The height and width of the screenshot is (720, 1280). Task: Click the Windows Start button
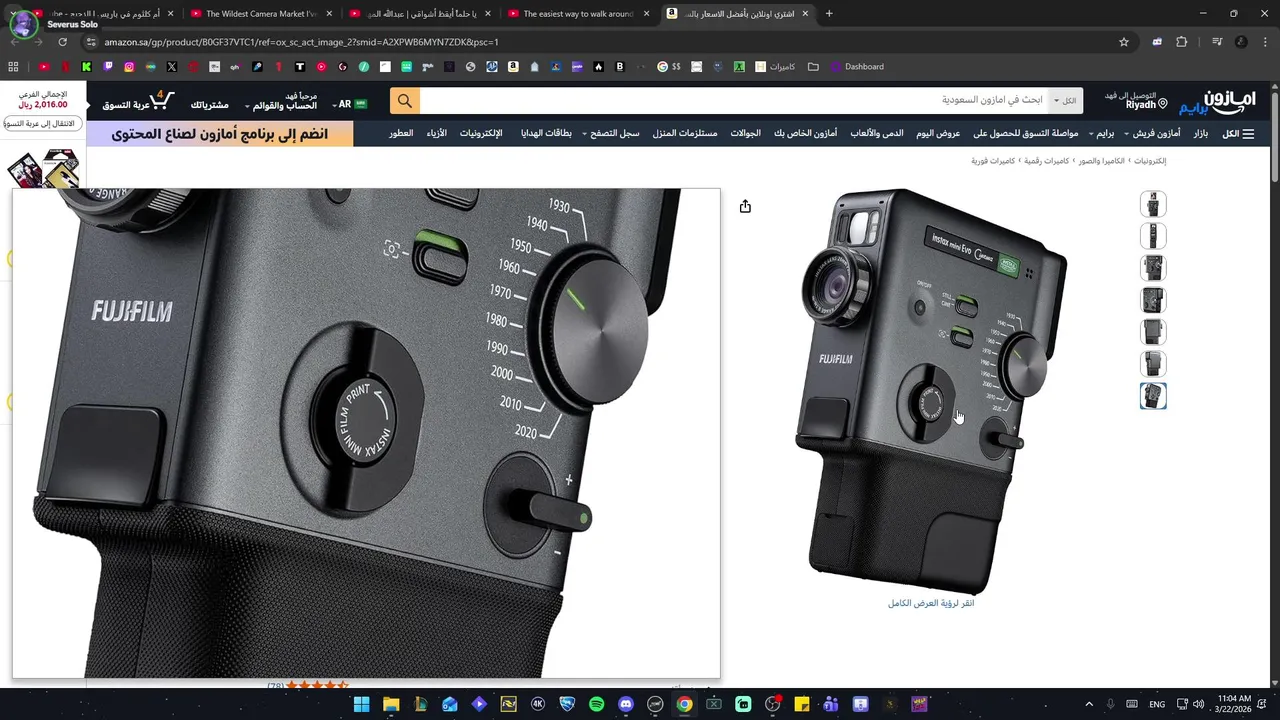point(362,704)
